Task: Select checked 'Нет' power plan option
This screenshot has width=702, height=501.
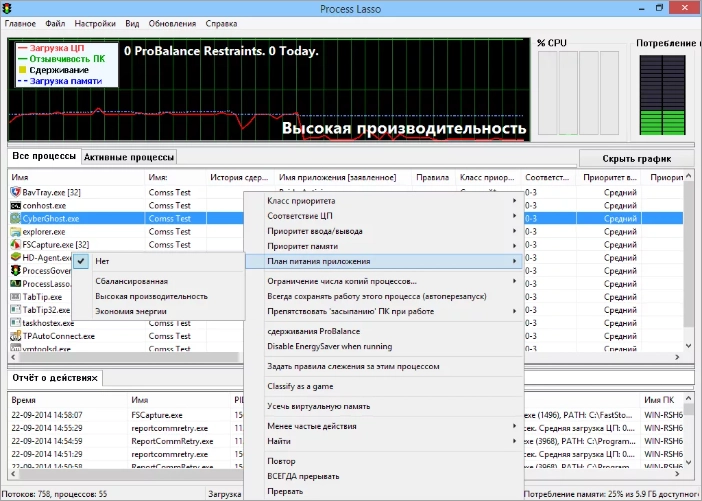Action: point(158,261)
